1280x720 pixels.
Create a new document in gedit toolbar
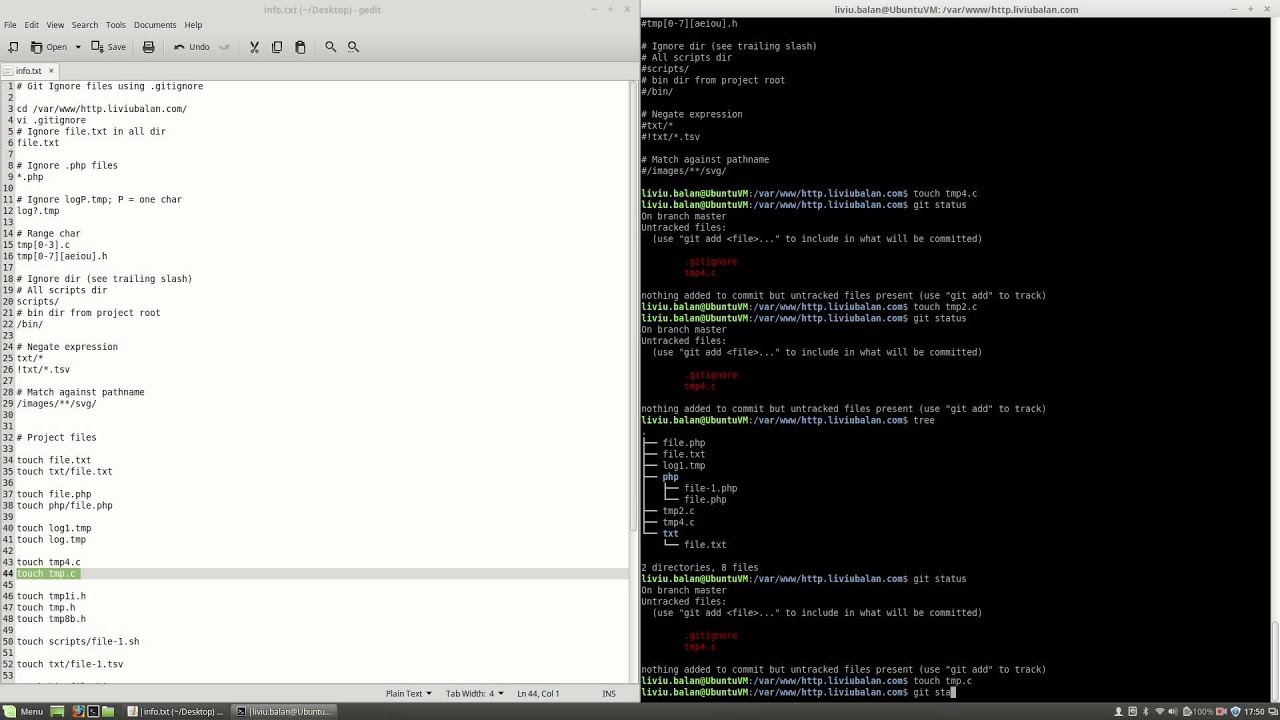pyautogui.click(x=13, y=47)
